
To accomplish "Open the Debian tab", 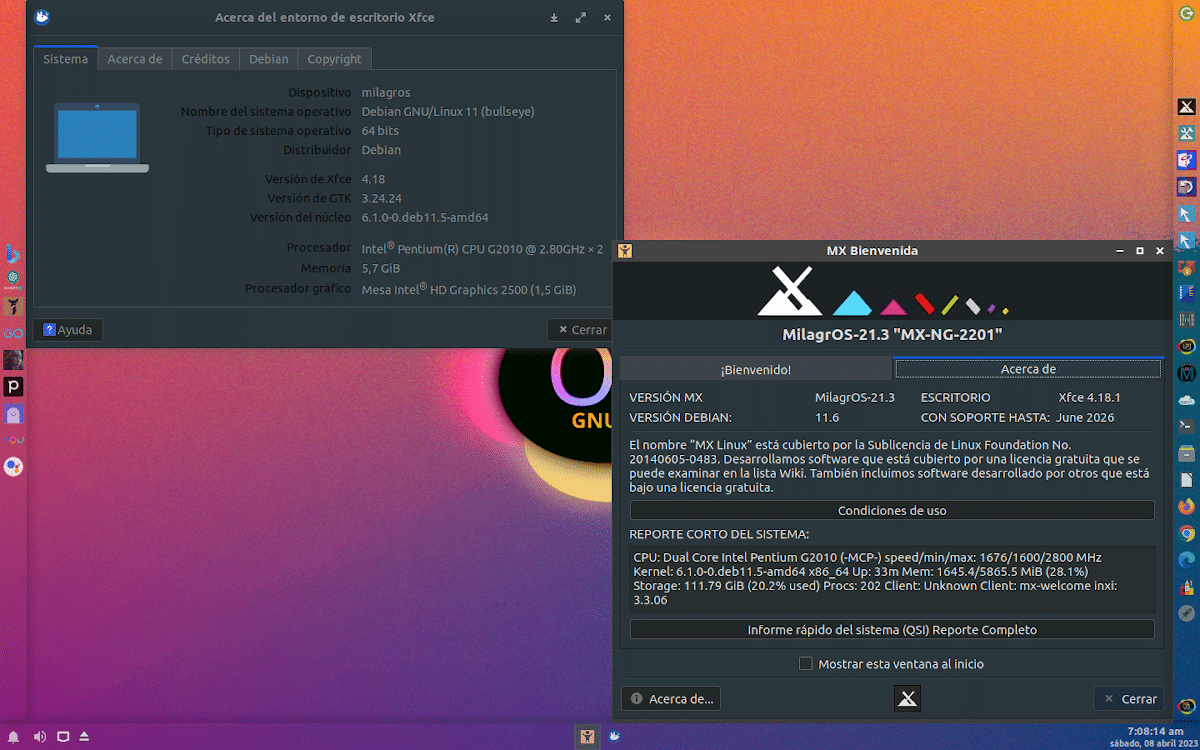I will coord(269,59).
